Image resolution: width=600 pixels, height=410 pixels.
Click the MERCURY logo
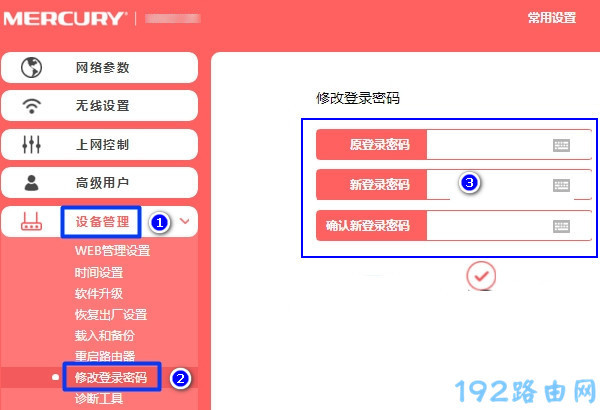point(64,19)
